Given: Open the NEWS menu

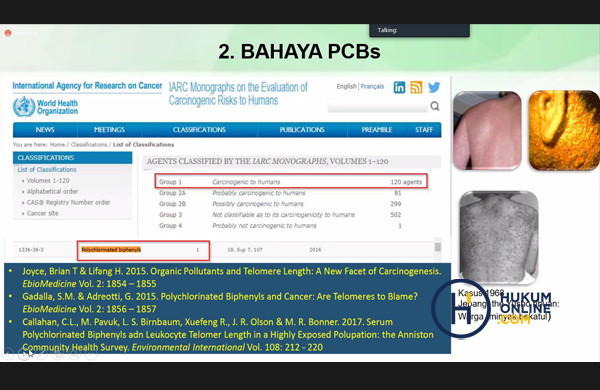Looking at the screenshot, I should coord(45,130).
